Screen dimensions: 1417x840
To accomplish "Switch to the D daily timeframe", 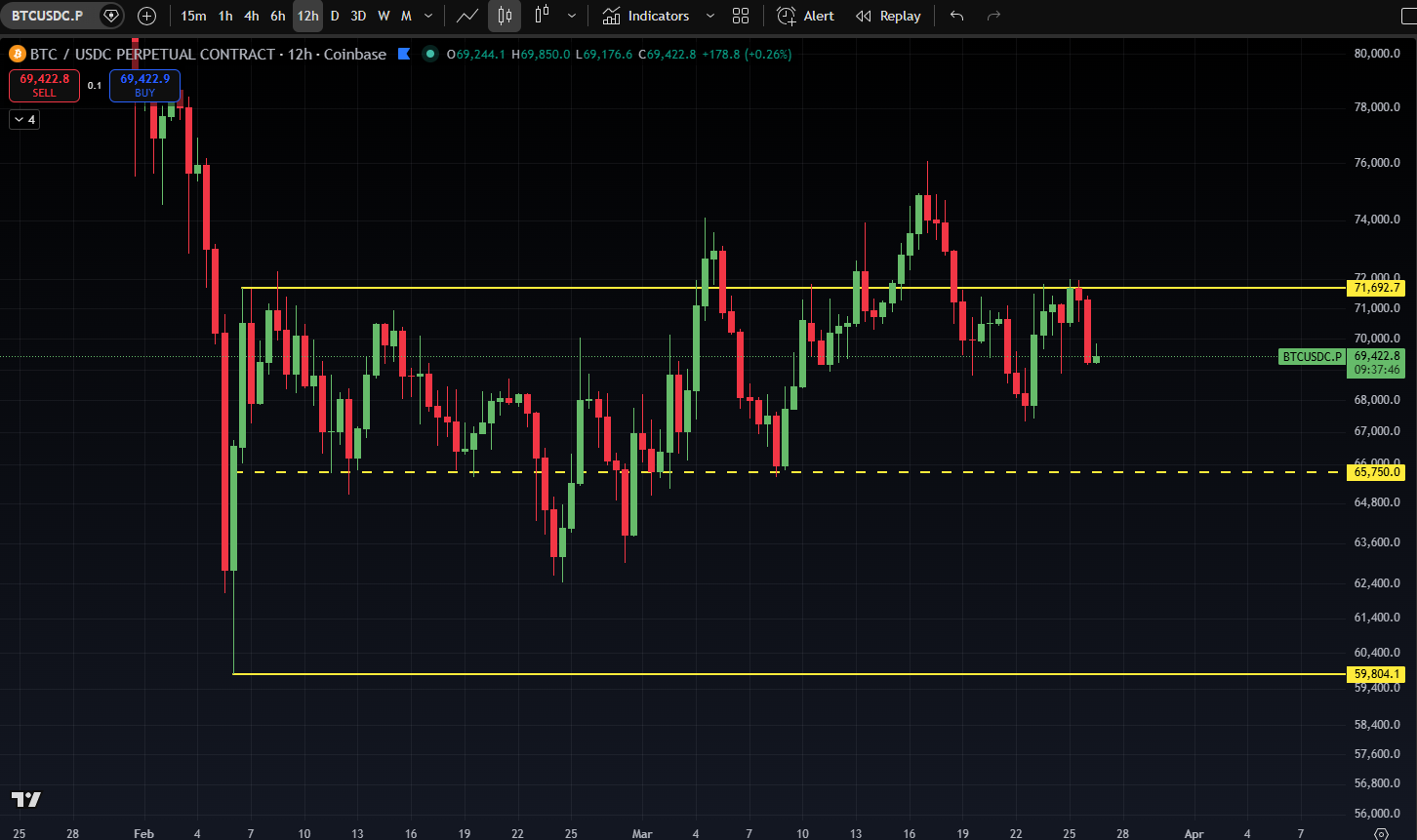I will pyautogui.click(x=335, y=16).
